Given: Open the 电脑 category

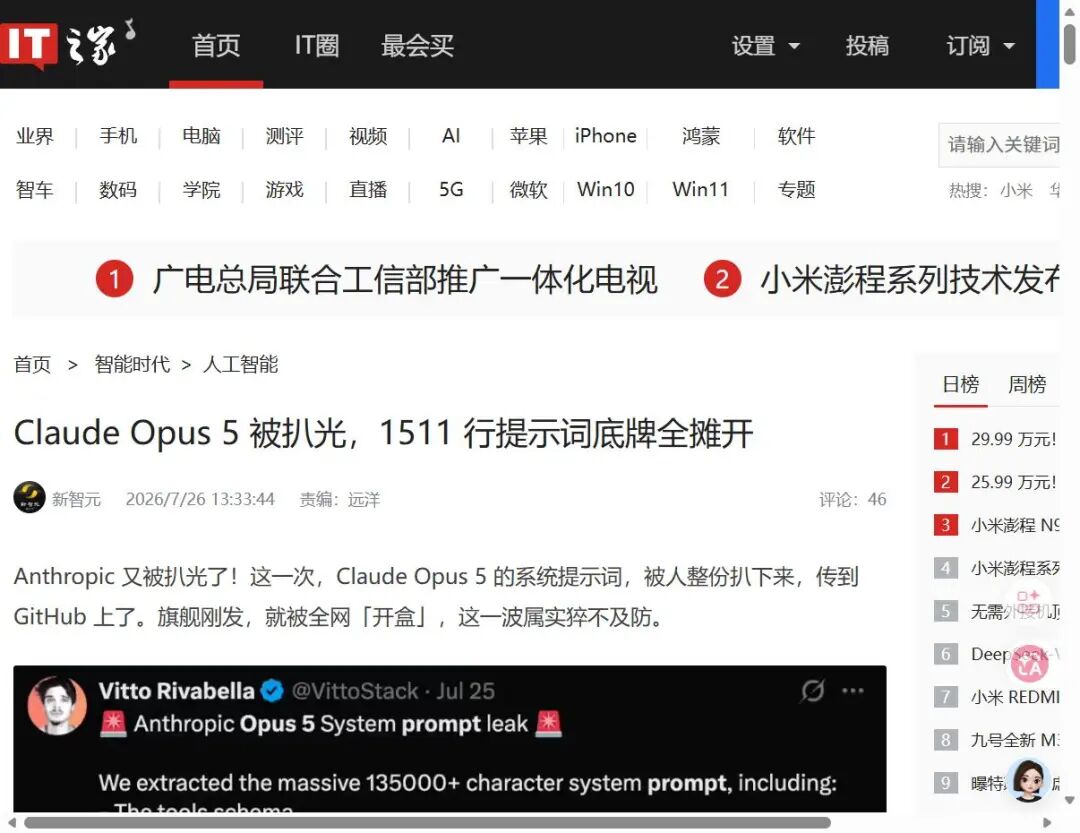Looking at the screenshot, I should (x=201, y=136).
